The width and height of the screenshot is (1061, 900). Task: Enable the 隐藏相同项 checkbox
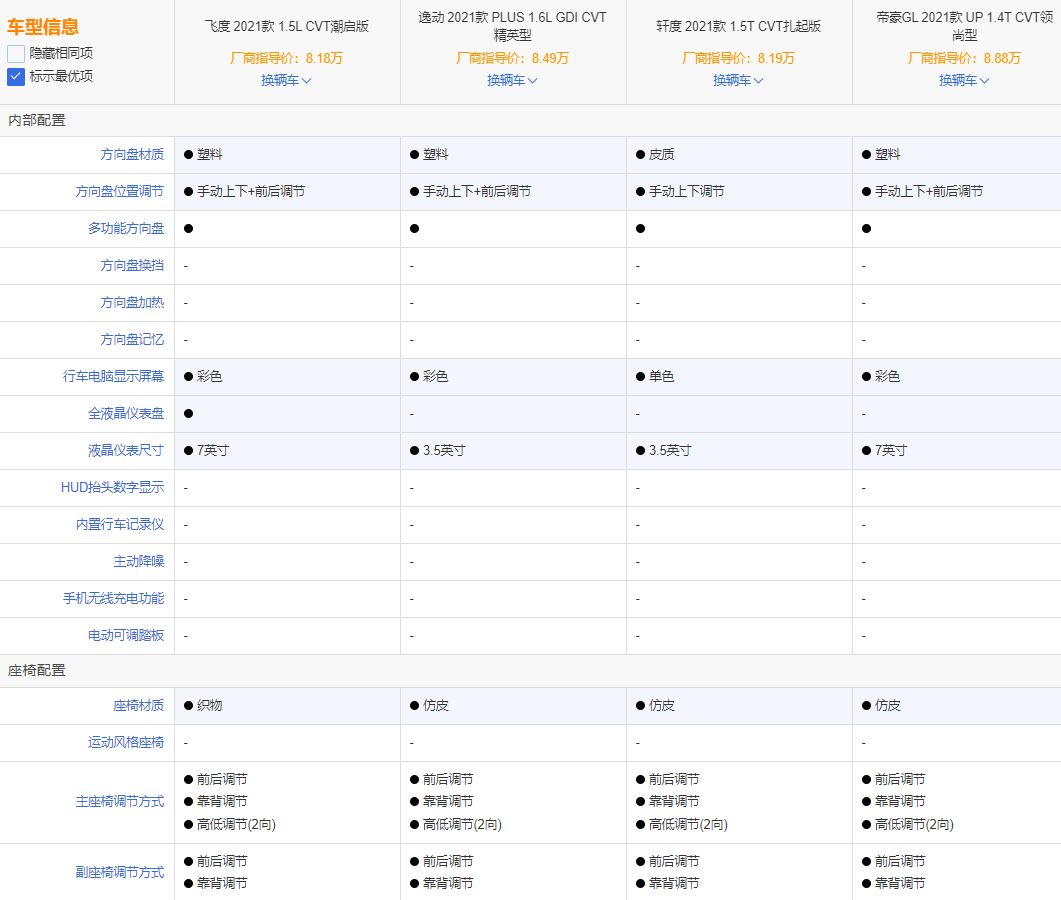(x=16, y=54)
